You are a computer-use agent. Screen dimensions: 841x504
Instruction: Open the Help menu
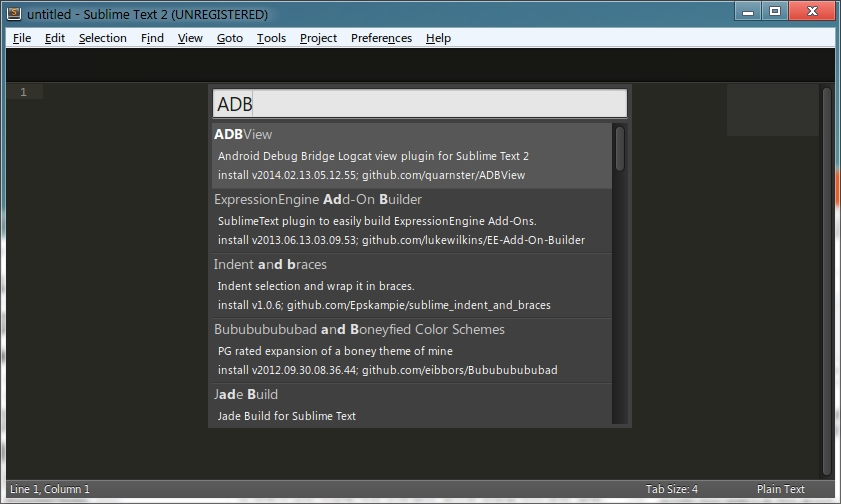click(438, 38)
